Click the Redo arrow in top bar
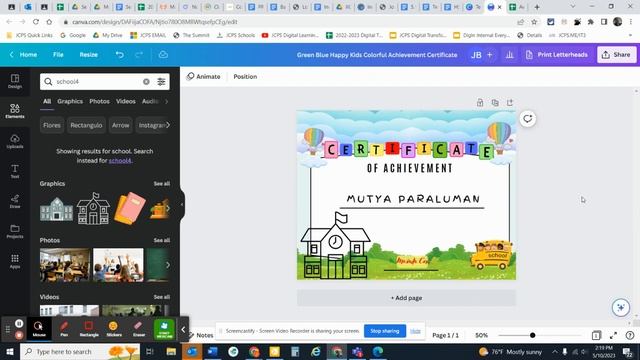 (x=139, y=55)
